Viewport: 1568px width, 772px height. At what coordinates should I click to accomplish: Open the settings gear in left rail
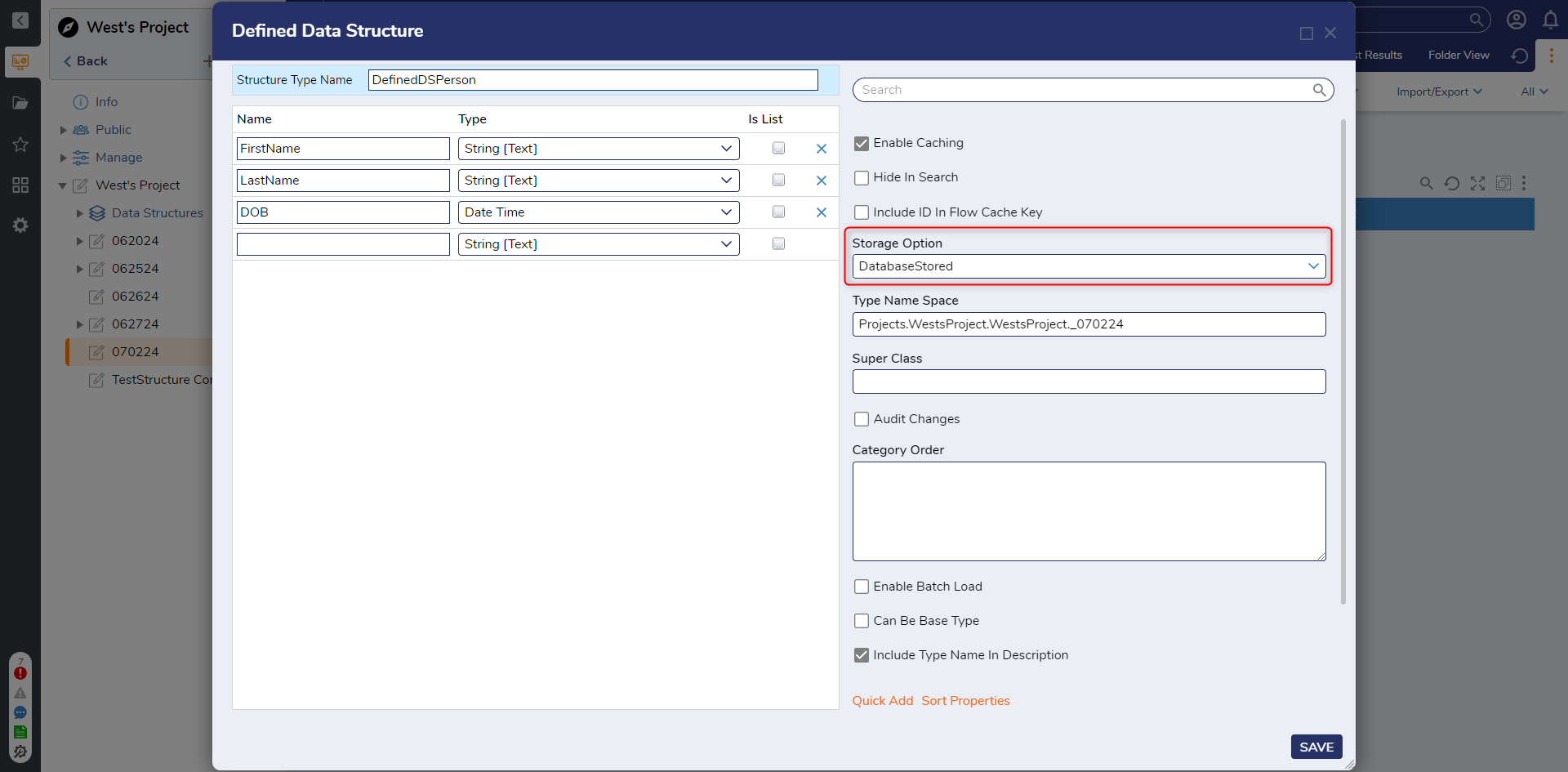tap(20, 225)
